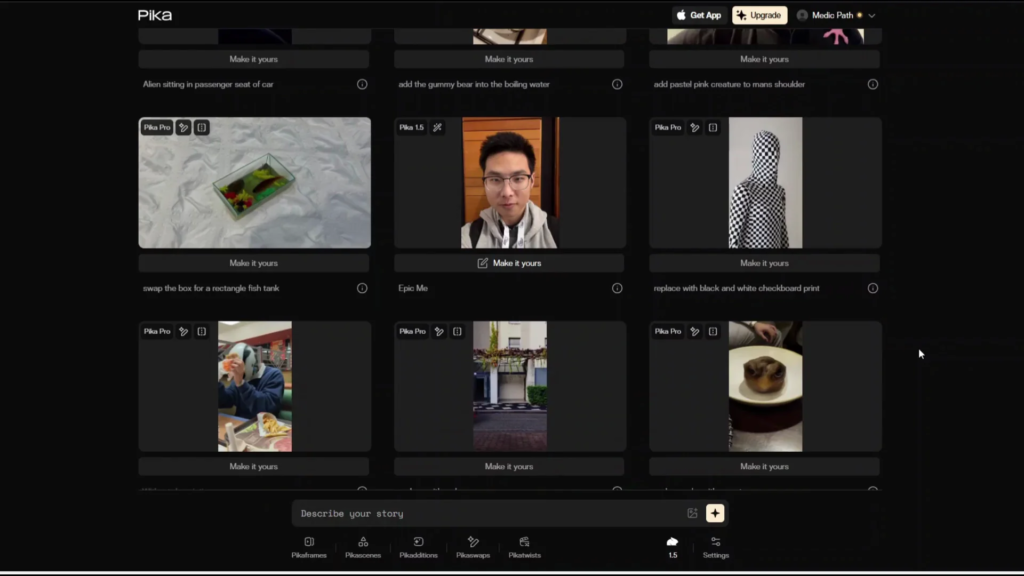Select the Pikascenes tool
The width and height of the screenshot is (1024, 576).
(363, 546)
